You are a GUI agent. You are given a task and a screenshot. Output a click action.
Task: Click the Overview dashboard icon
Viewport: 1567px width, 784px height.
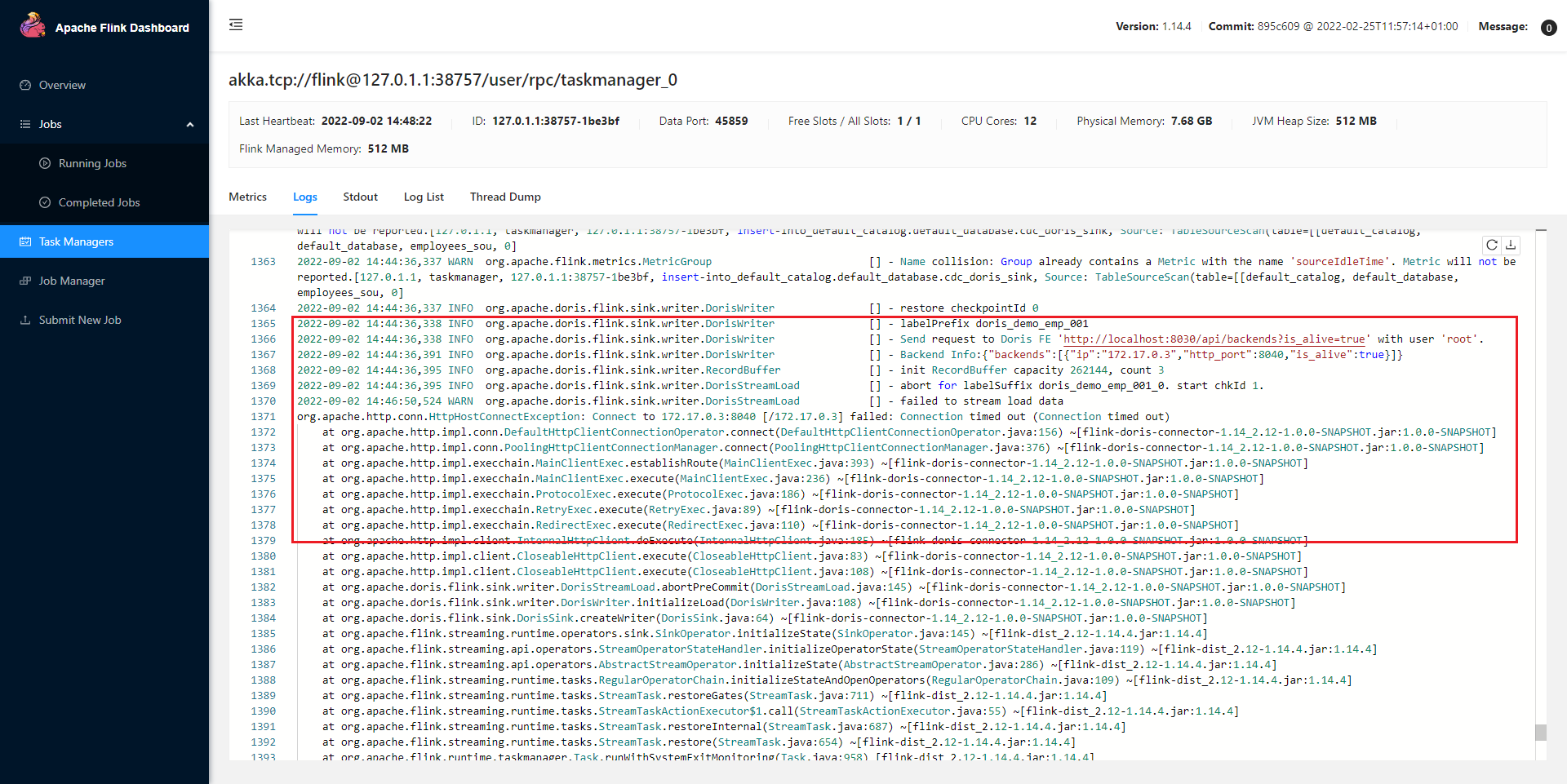25,85
